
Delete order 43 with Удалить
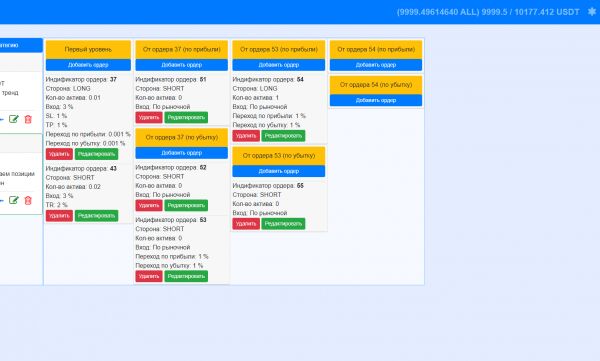click(x=59, y=216)
